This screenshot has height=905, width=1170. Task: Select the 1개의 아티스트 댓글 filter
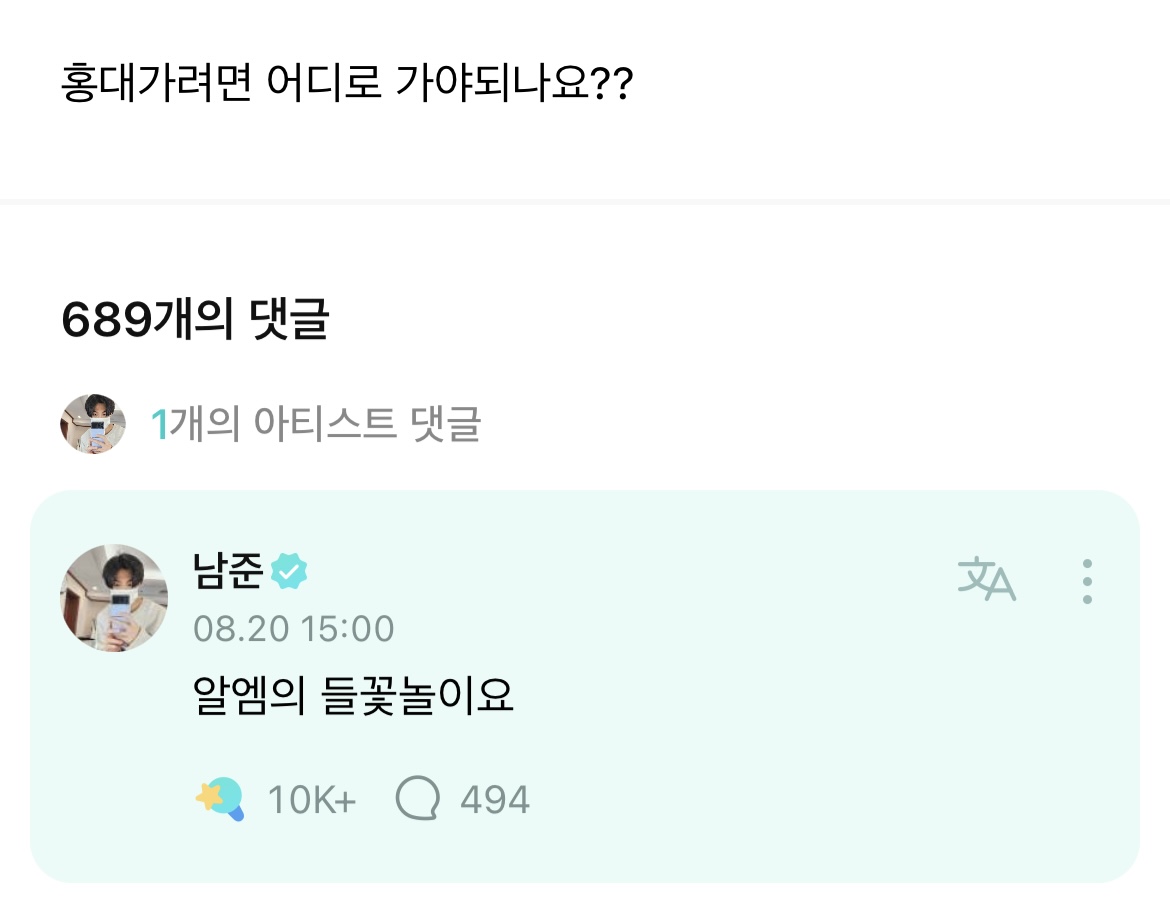(315, 425)
